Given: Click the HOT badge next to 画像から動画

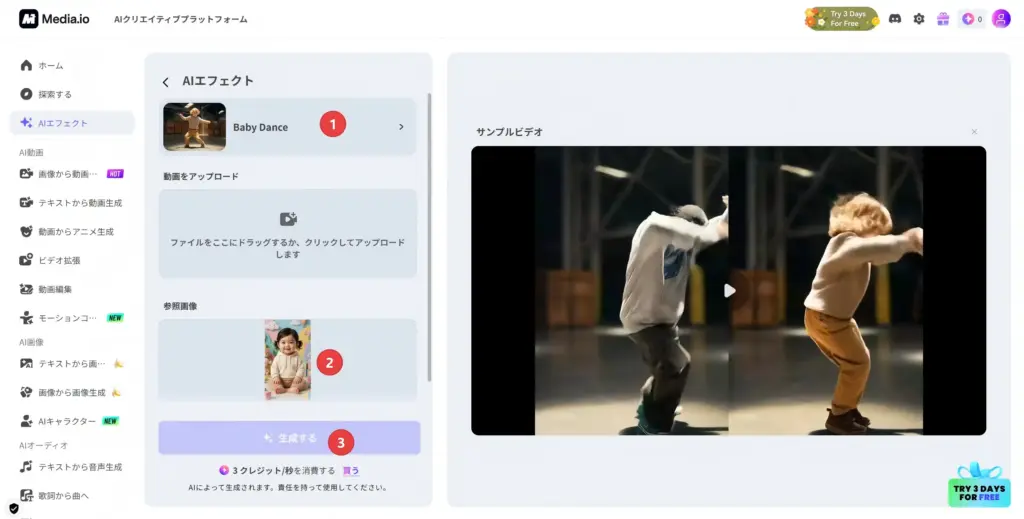Looking at the screenshot, I should [x=115, y=174].
